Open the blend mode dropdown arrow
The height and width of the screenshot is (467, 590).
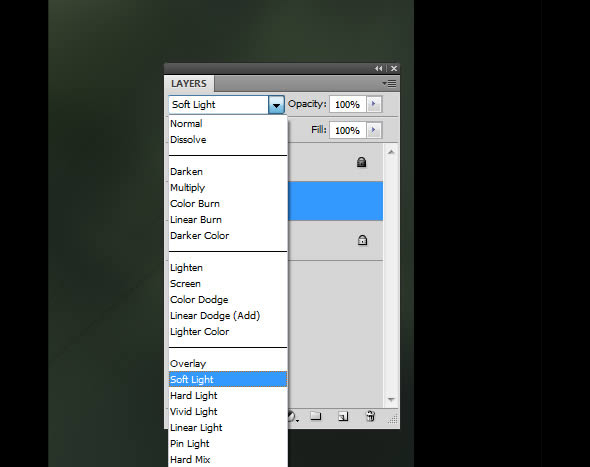pos(276,105)
